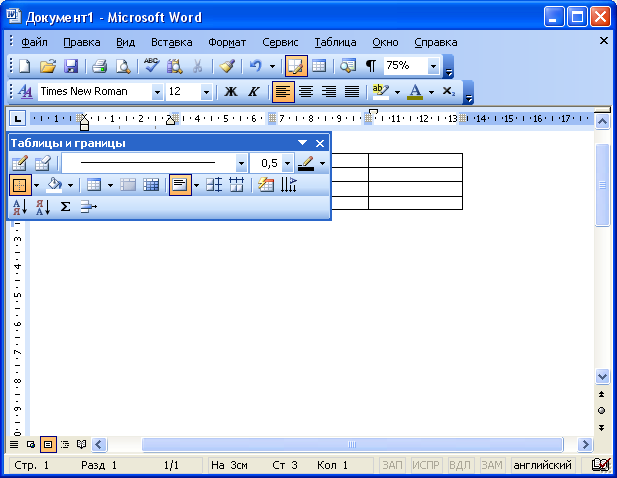Open the font name dropdown Times New Roman

(x=157, y=92)
